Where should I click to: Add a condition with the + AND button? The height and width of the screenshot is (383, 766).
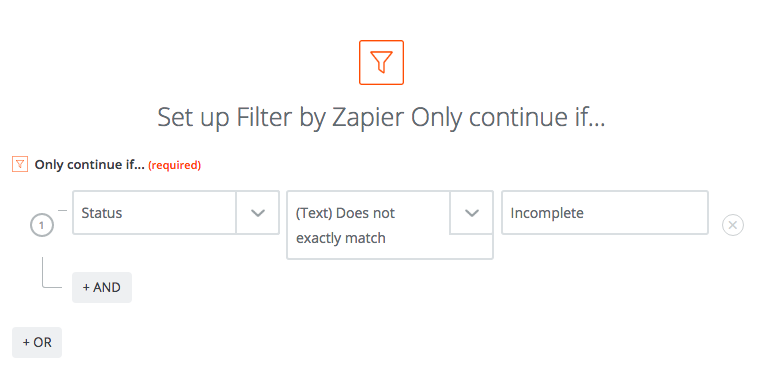(x=102, y=287)
